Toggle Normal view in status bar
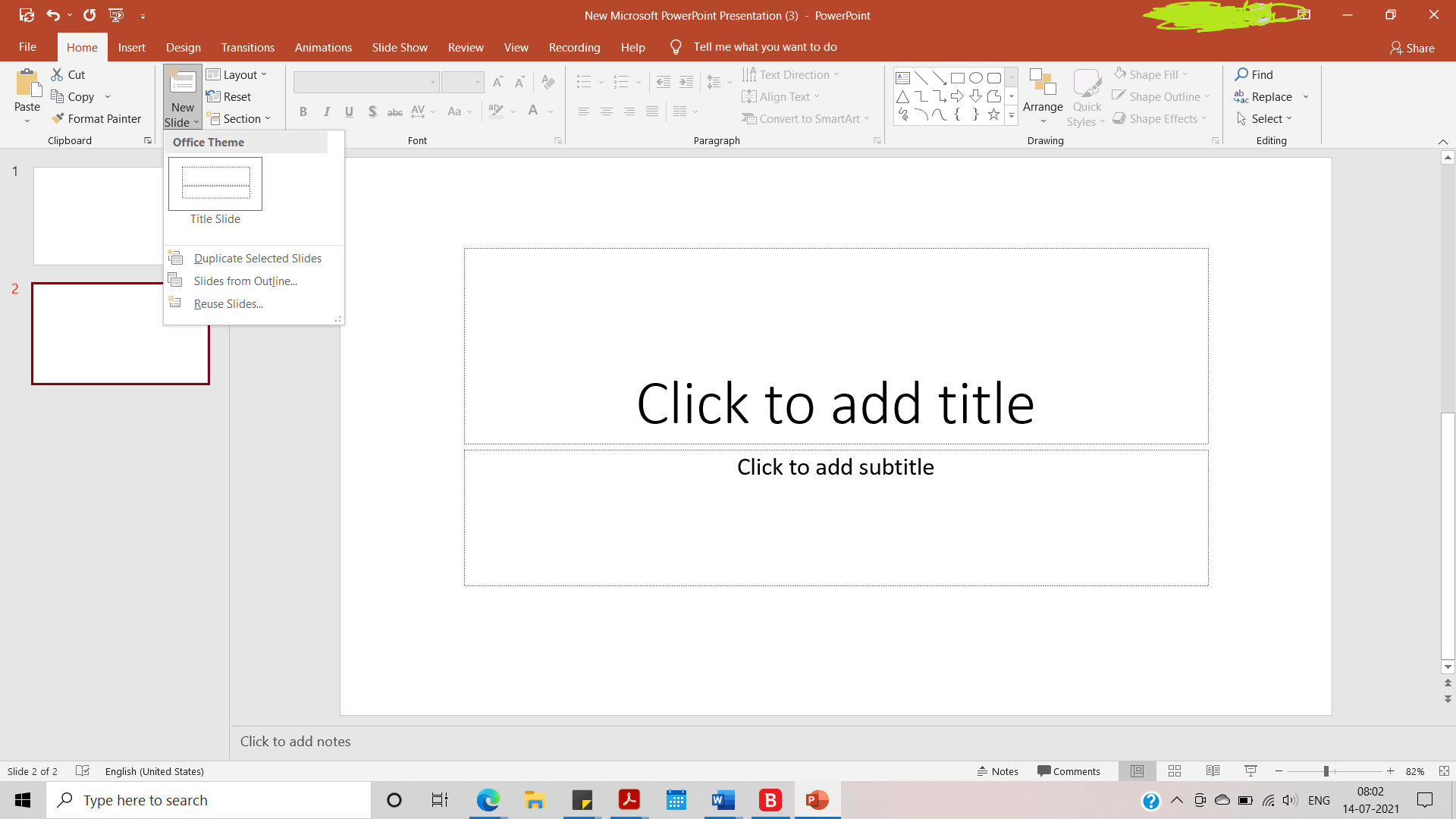1456x819 pixels. 1137,771
